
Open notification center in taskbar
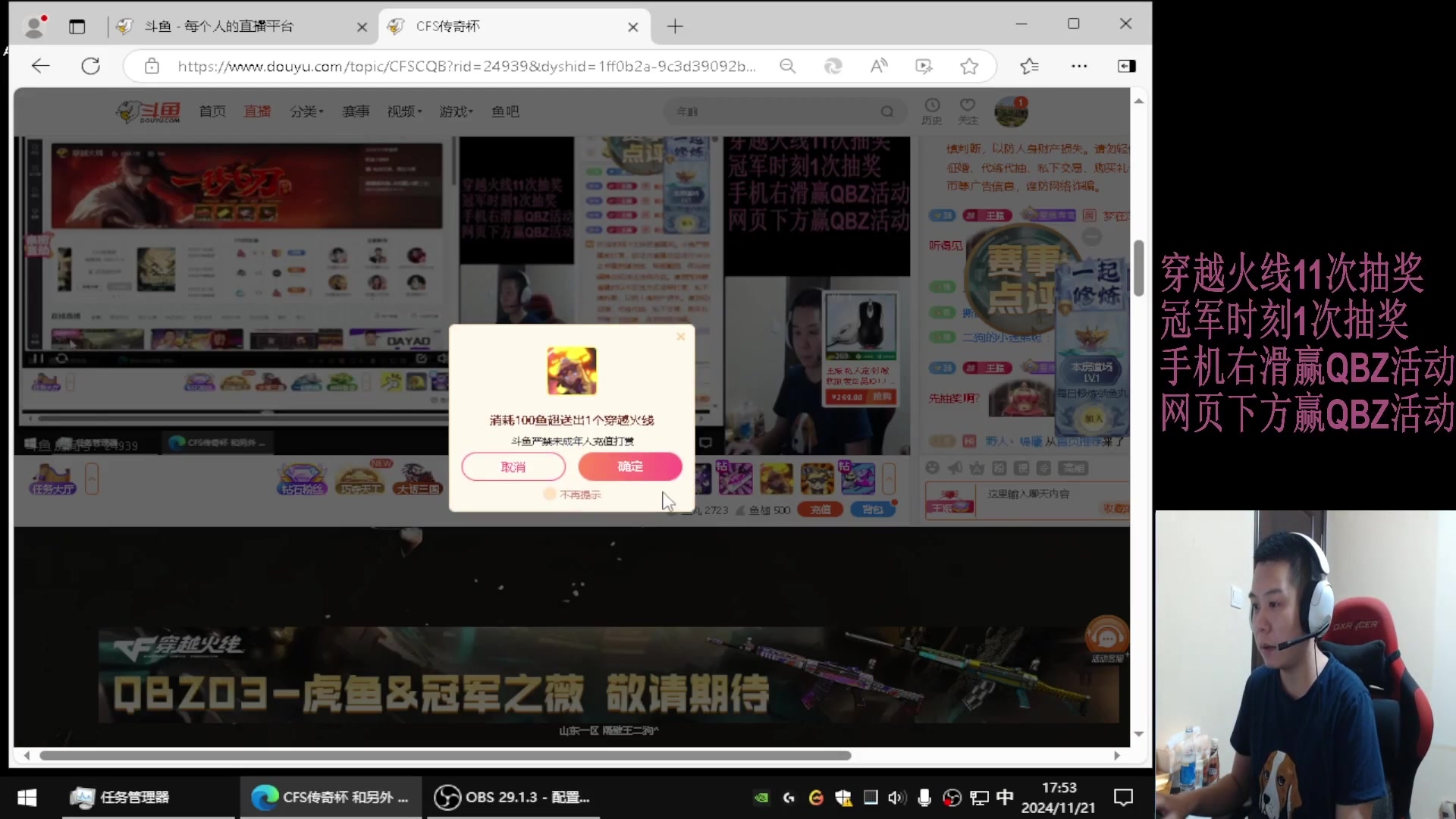click(1123, 797)
